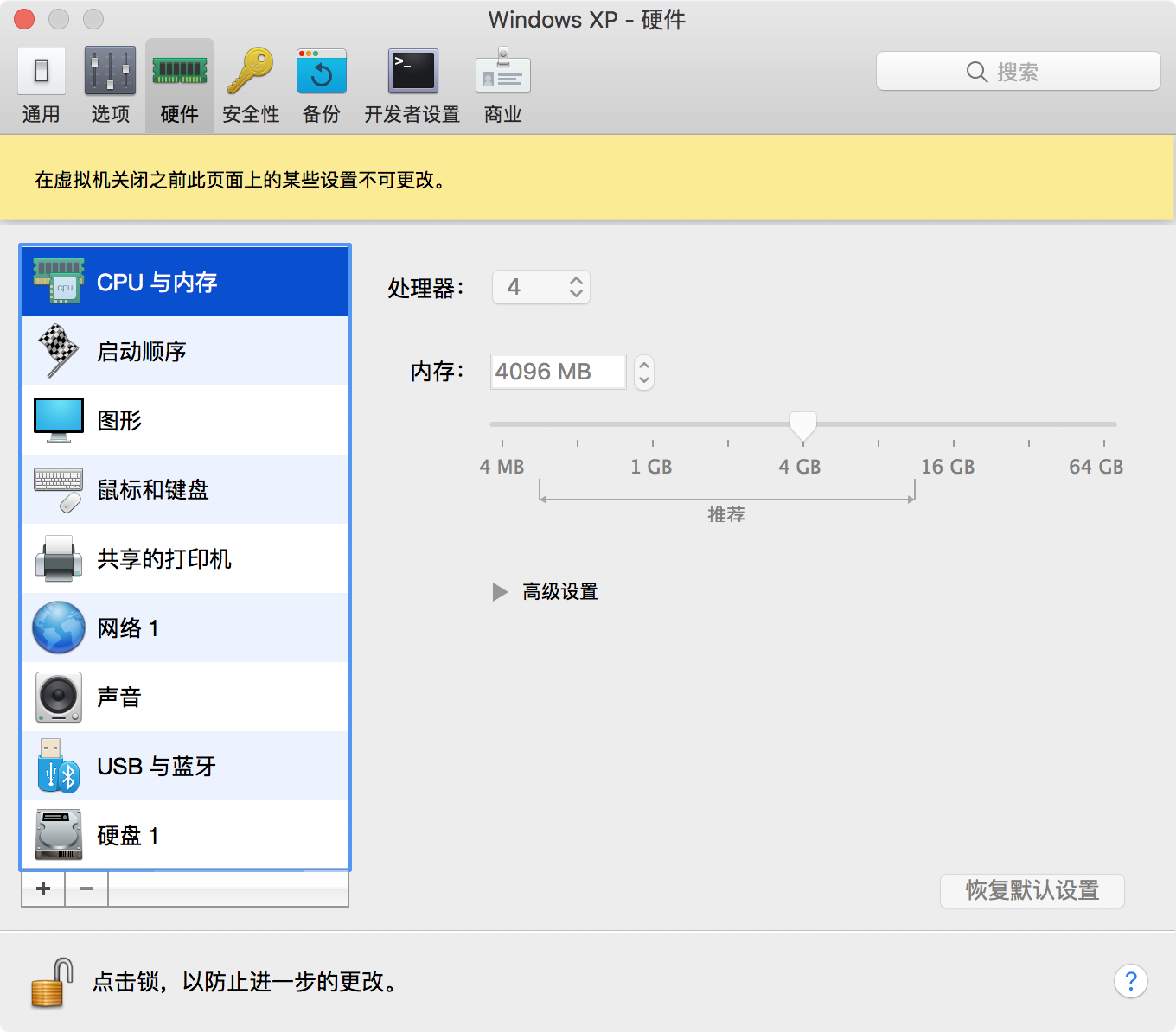This screenshot has height=1032, width=1176.
Task: Click the 推荐 recommended range label
Action: coord(726,514)
